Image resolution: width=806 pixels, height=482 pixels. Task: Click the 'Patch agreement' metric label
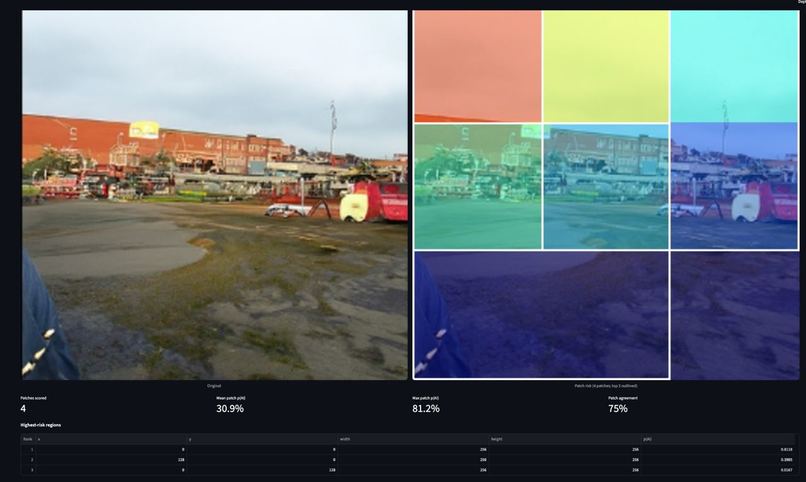tap(622, 398)
